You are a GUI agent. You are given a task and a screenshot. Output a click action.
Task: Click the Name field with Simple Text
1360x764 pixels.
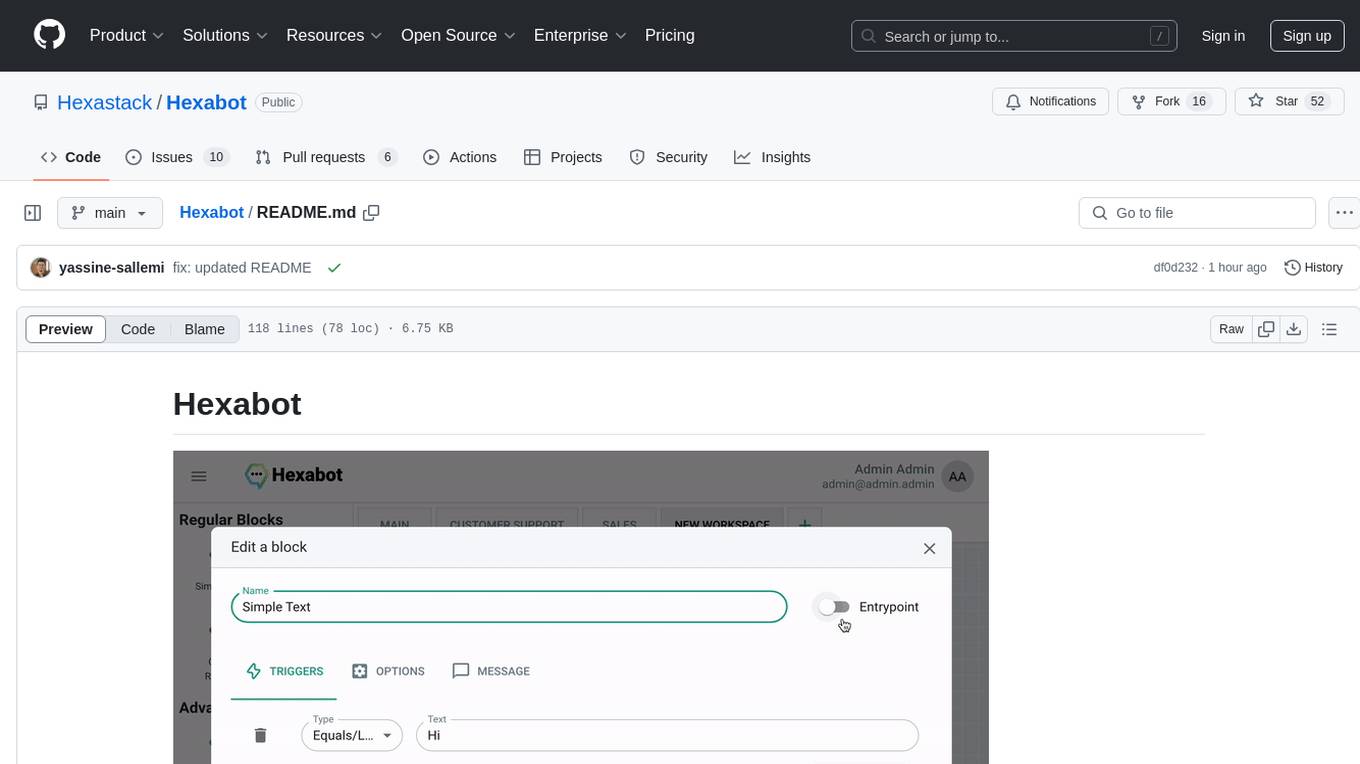[x=509, y=606]
